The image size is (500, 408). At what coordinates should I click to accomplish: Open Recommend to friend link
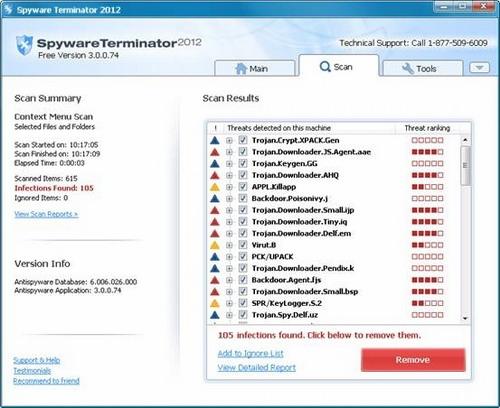tap(46, 381)
